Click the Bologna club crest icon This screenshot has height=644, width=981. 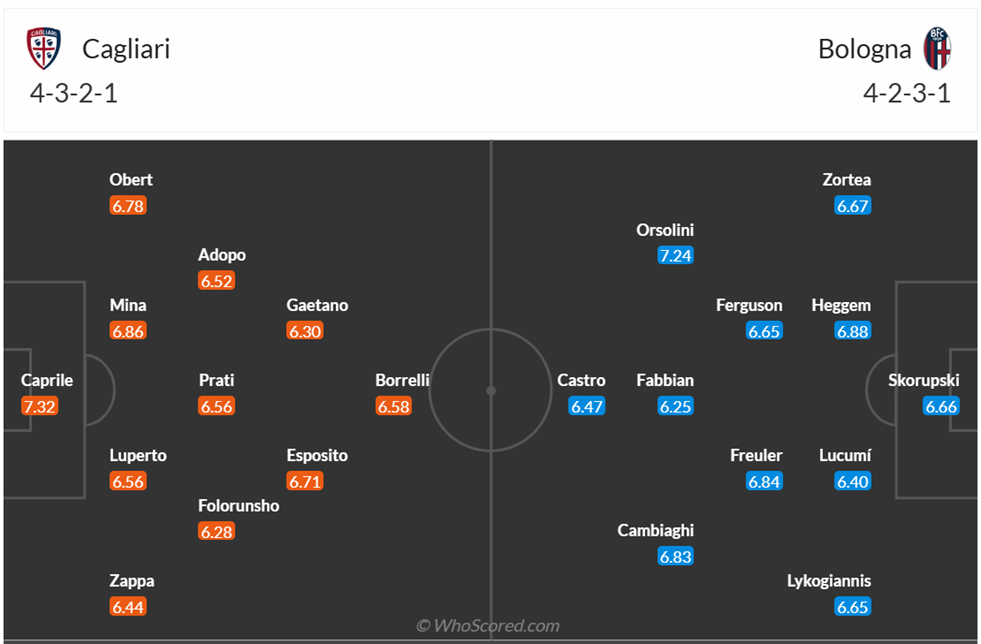tap(937, 48)
